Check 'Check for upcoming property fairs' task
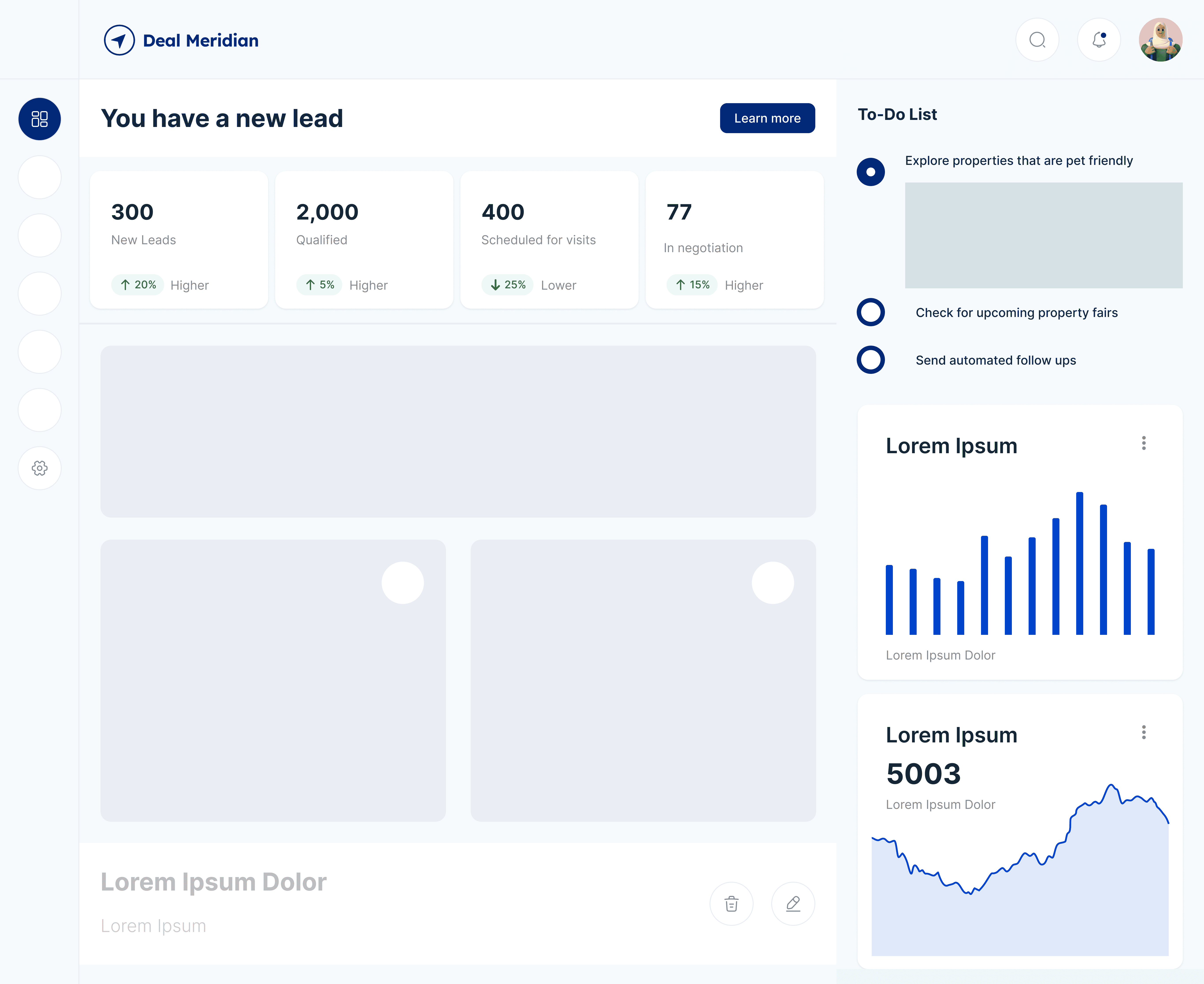Screen dimensions: 1204x984 pos(871,312)
